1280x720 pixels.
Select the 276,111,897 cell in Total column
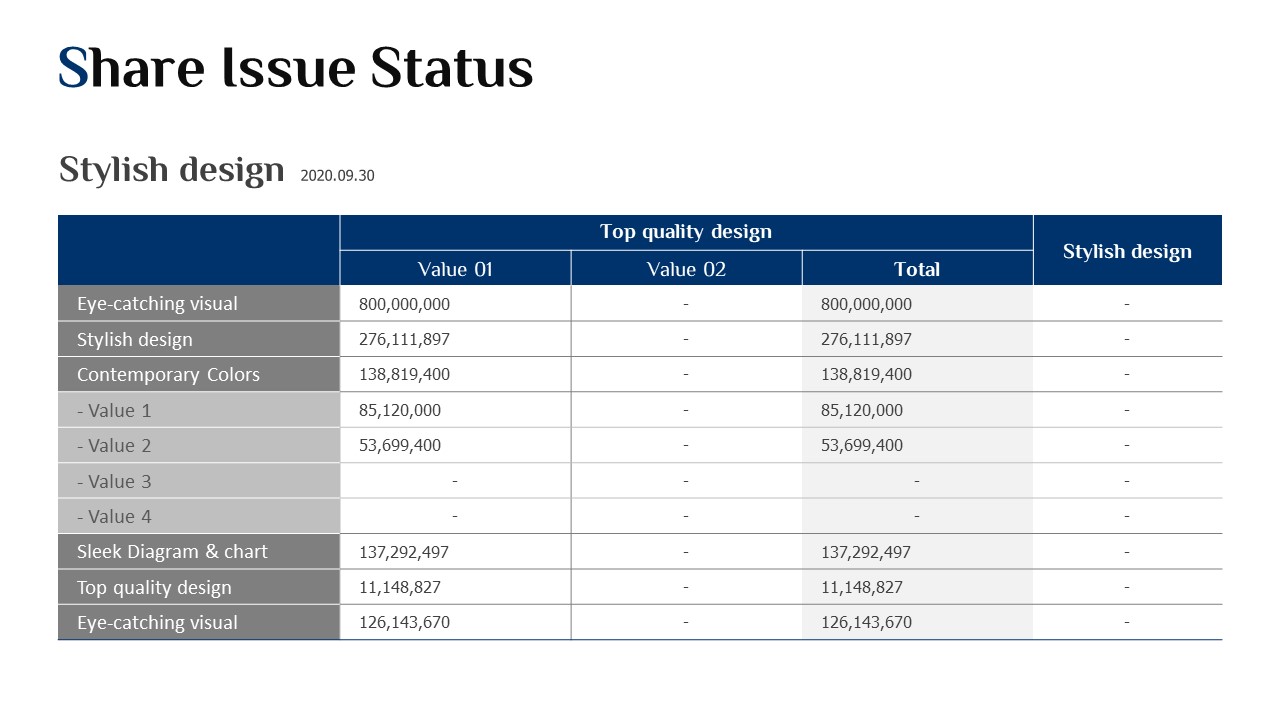click(917, 339)
